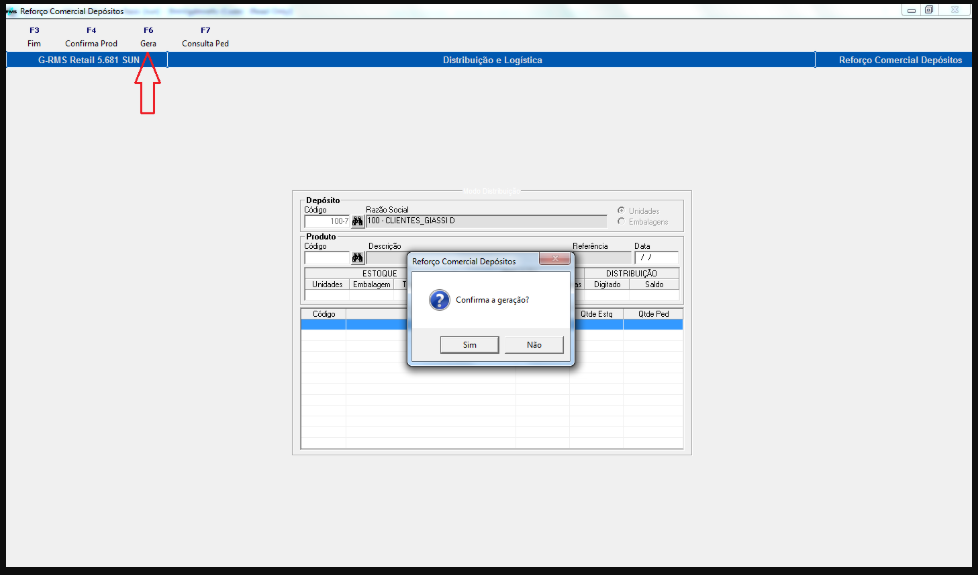Viewport: 978px width, 575px height.
Task: Click the Saldo cell under DISTRIBUIÇÃO
Action: pyautogui.click(x=654, y=284)
